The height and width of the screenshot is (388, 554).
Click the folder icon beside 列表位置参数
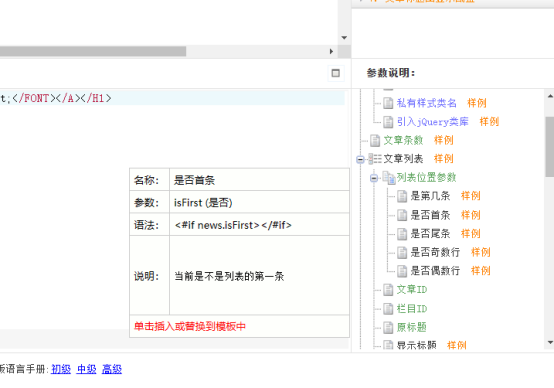(389, 178)
